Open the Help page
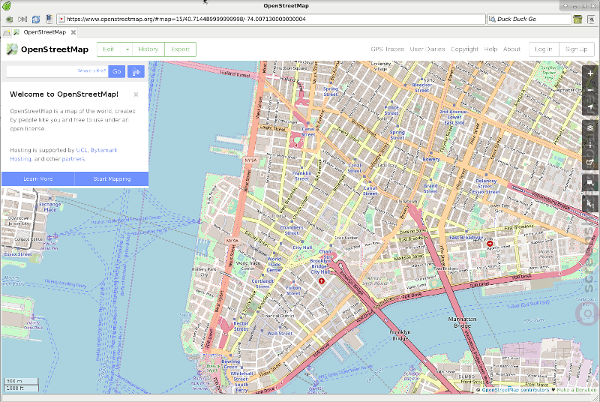 491,49
